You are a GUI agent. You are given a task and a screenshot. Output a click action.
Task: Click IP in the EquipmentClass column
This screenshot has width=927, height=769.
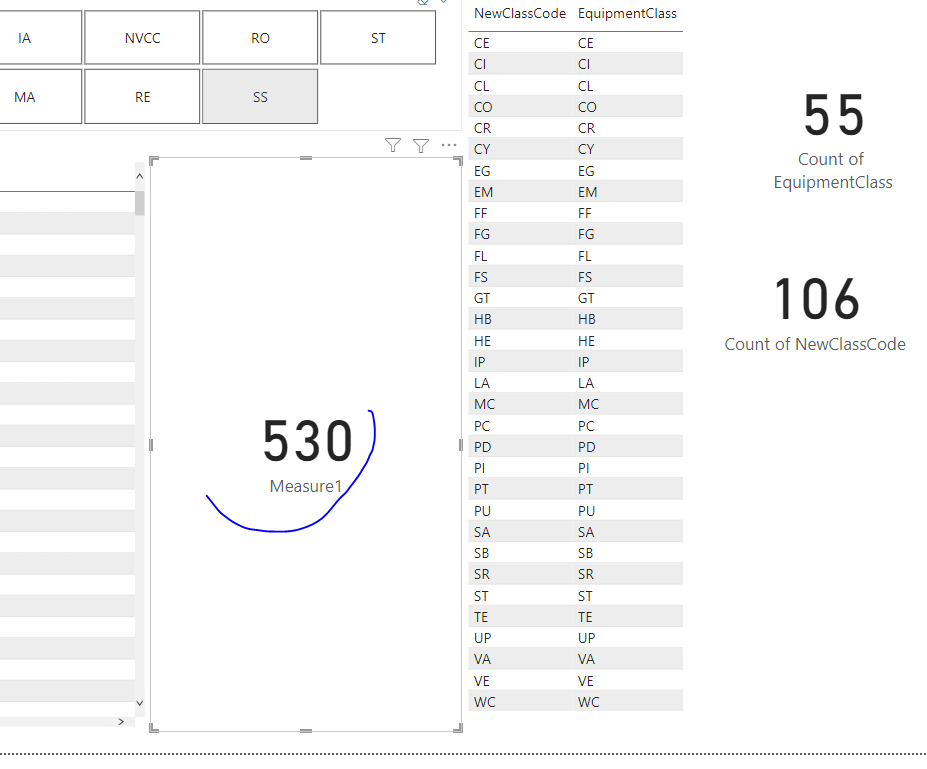coord(584,362)
